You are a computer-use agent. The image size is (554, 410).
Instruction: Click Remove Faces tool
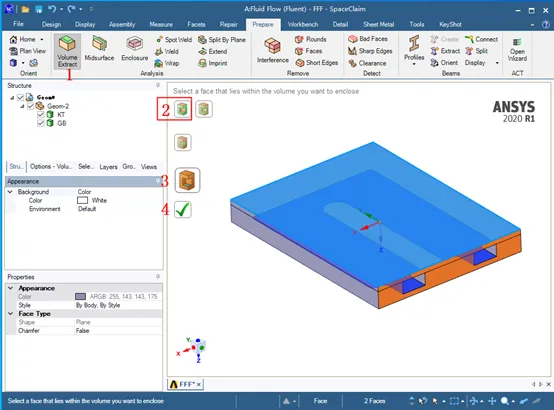pyautogui.click(x=308, y=51)
